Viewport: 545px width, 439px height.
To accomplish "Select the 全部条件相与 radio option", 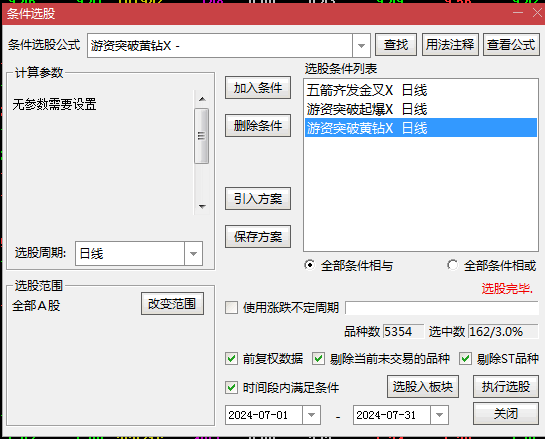I will (x=309, y=265).
